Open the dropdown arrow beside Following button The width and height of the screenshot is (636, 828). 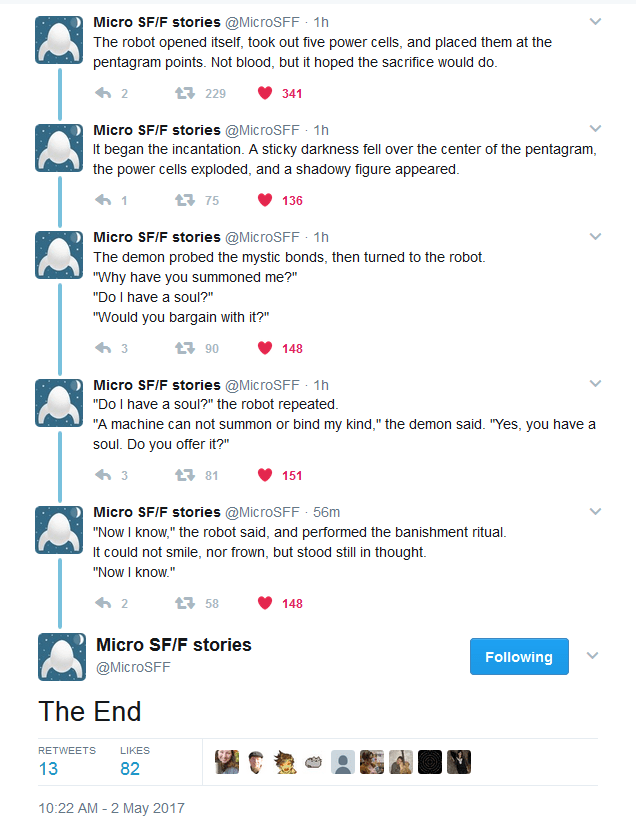pos(592,656)
